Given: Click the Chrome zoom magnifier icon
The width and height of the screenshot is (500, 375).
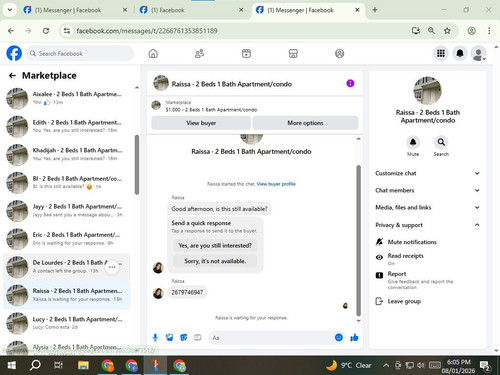Looking at the screenshot, I should (431, 31).
